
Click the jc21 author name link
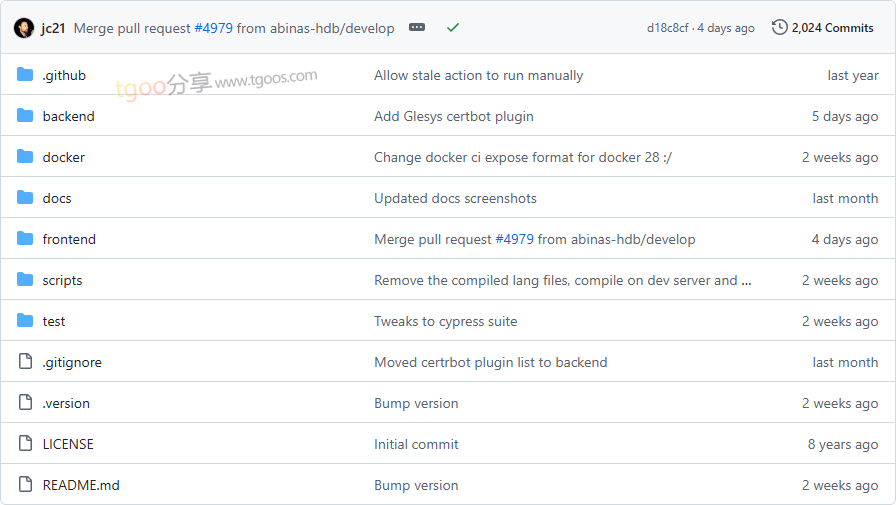[53, 28]
